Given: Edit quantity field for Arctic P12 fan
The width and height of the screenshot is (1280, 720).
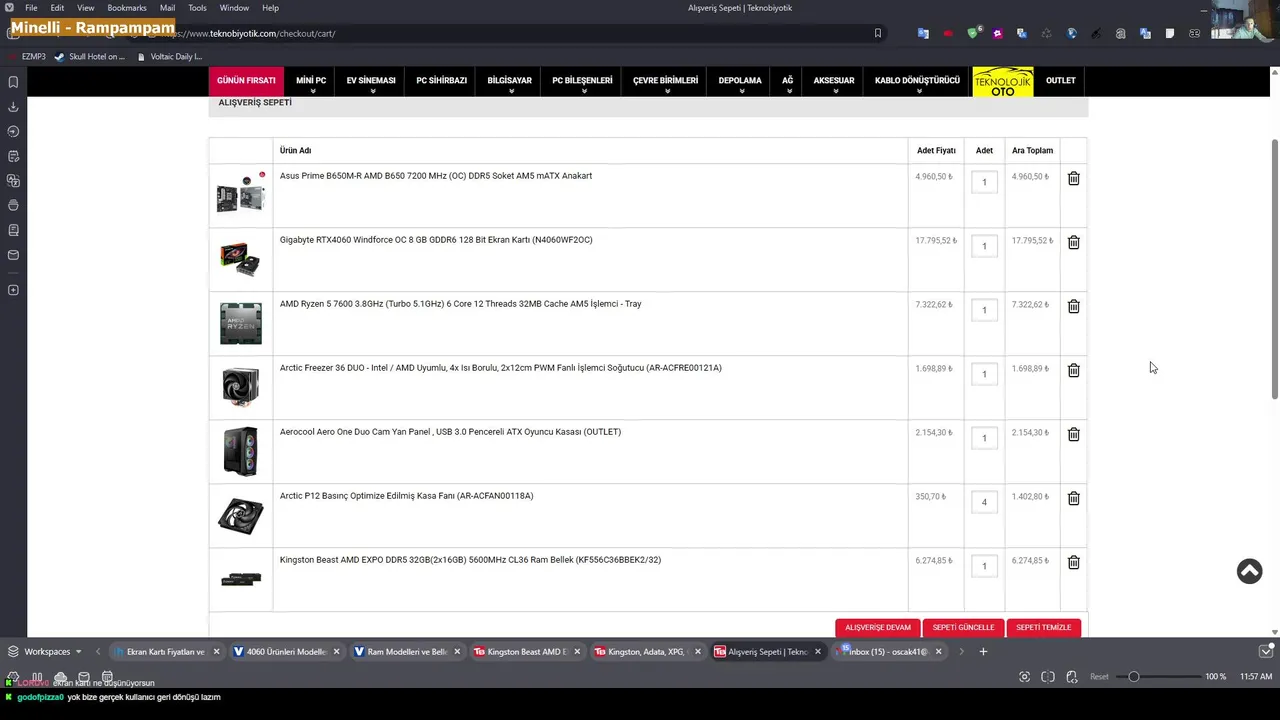Looking at the screenshot, I should (x=984, y=502).
